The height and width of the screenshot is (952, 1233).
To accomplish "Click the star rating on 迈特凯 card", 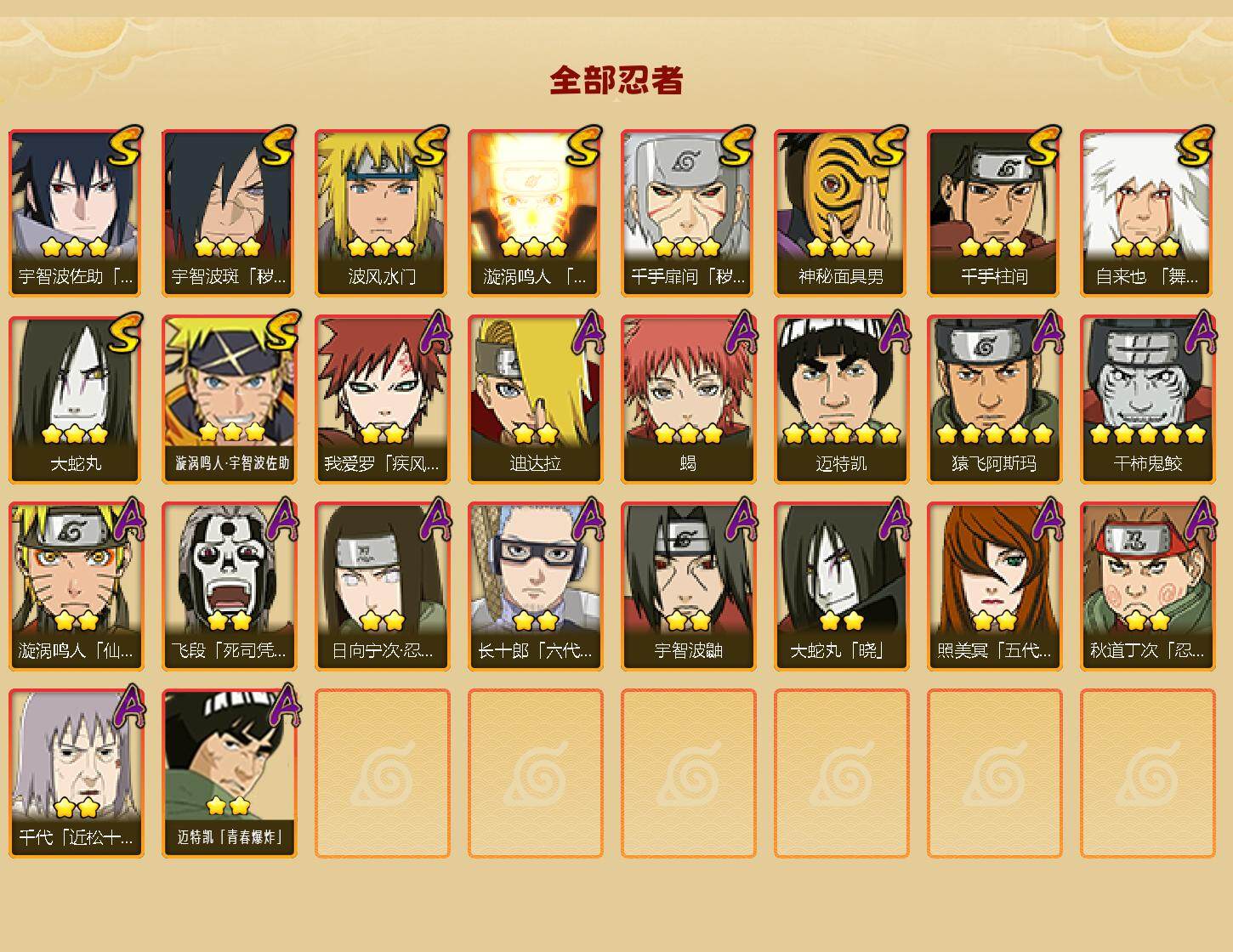I will coord(841,434).
